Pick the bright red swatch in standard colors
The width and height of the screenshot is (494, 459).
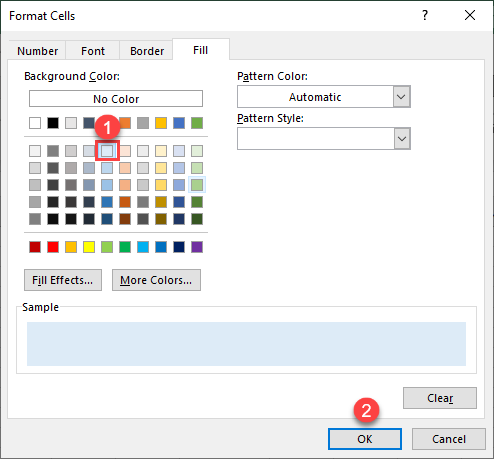click(53, 247)
